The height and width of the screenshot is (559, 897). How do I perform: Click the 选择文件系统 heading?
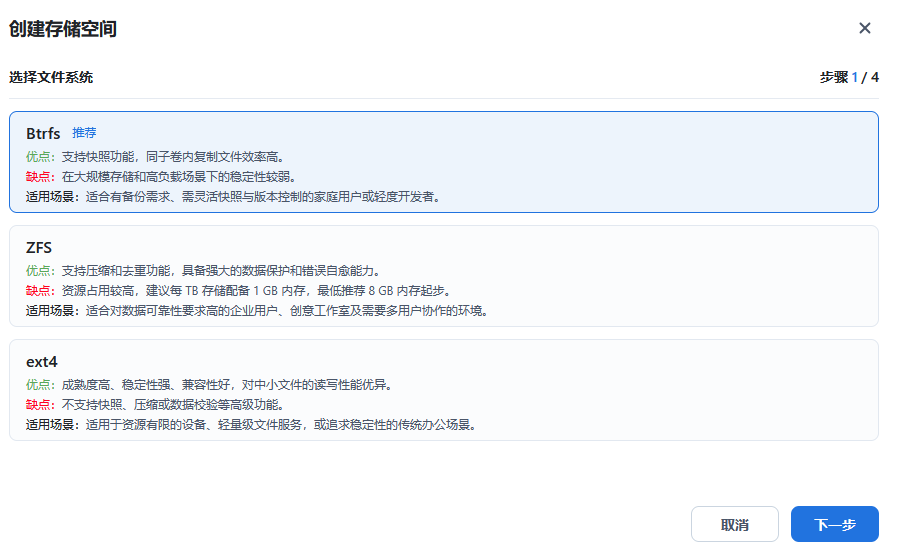tap(51, 77)
